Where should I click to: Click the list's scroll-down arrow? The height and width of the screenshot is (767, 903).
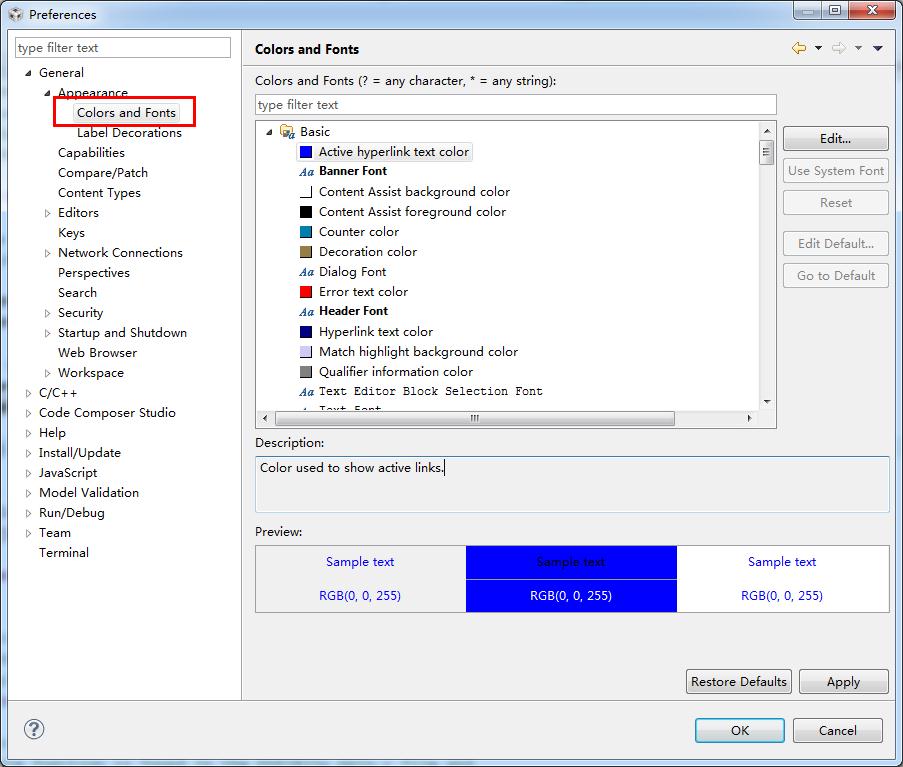pos(767,402)
